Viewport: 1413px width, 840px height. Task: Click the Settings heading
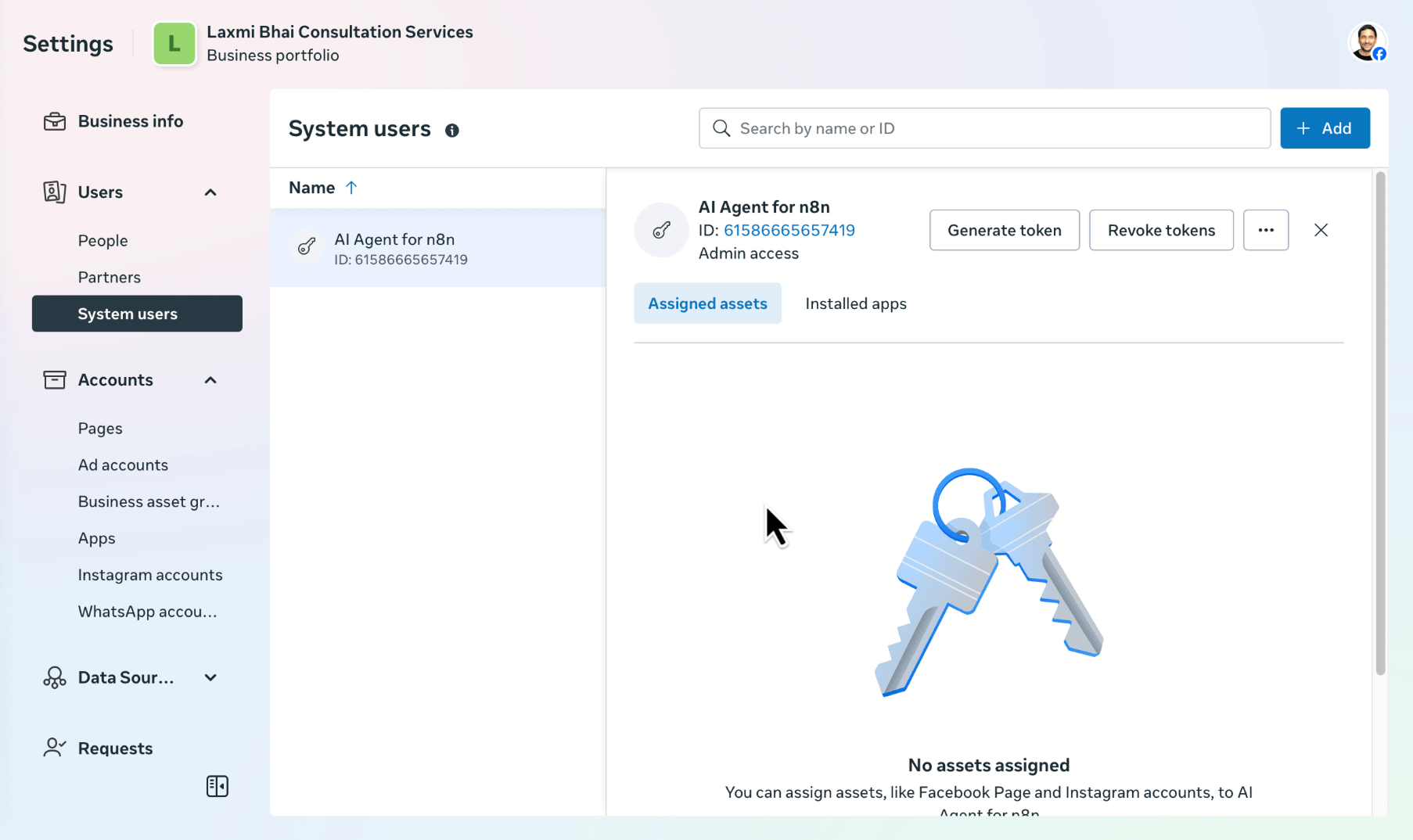[x=68, y=44]
